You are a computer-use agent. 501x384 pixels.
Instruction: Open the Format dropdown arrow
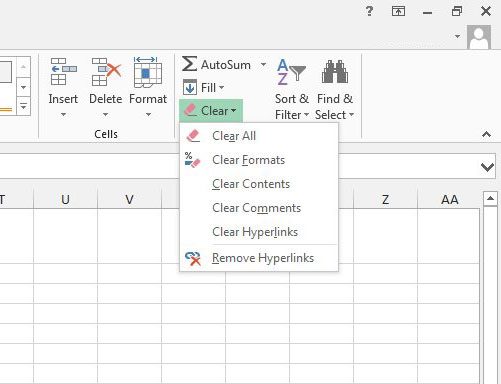click(148, 114)
